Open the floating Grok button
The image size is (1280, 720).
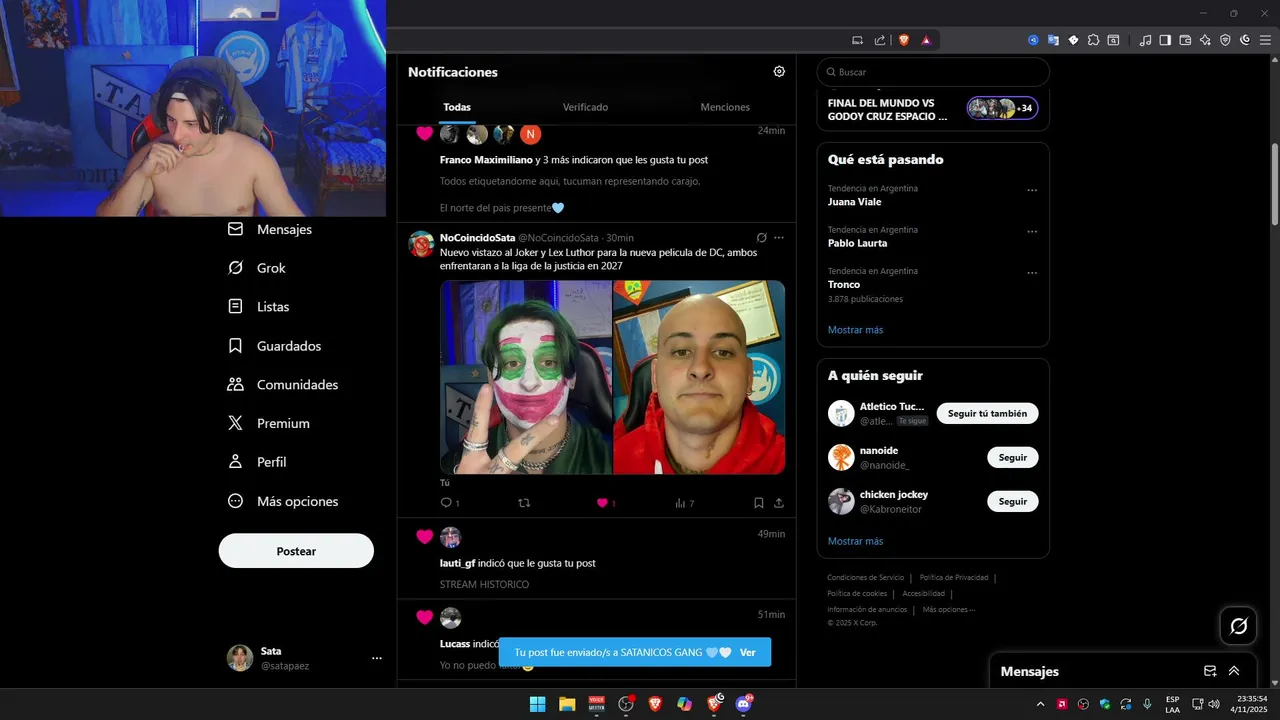tap(1239, 626)
